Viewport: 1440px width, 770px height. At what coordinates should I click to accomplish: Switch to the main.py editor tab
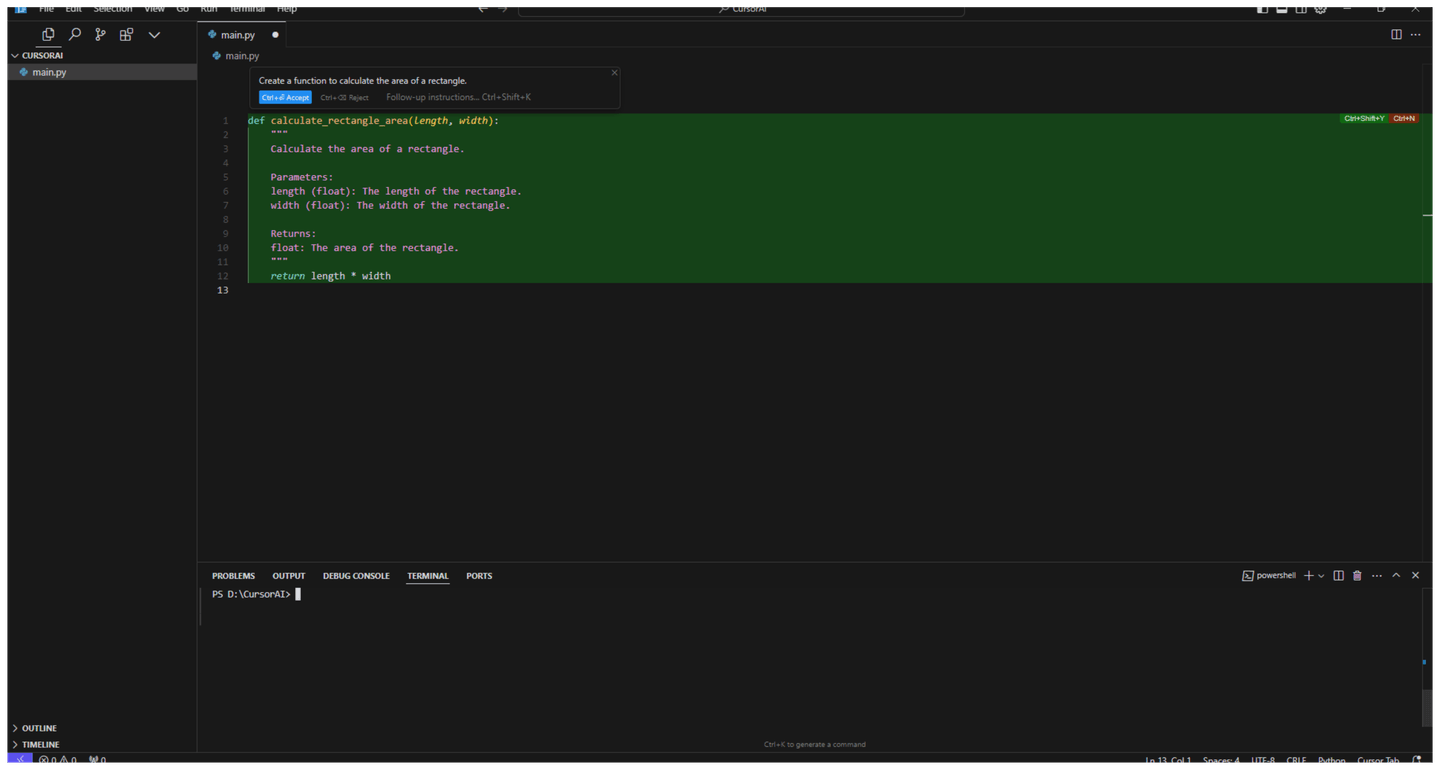pos(243,35)
